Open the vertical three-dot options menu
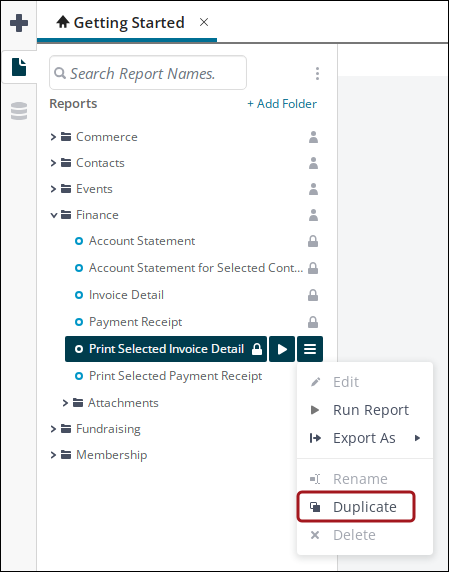This screenshot has height=572, width=449. point(317,73)
